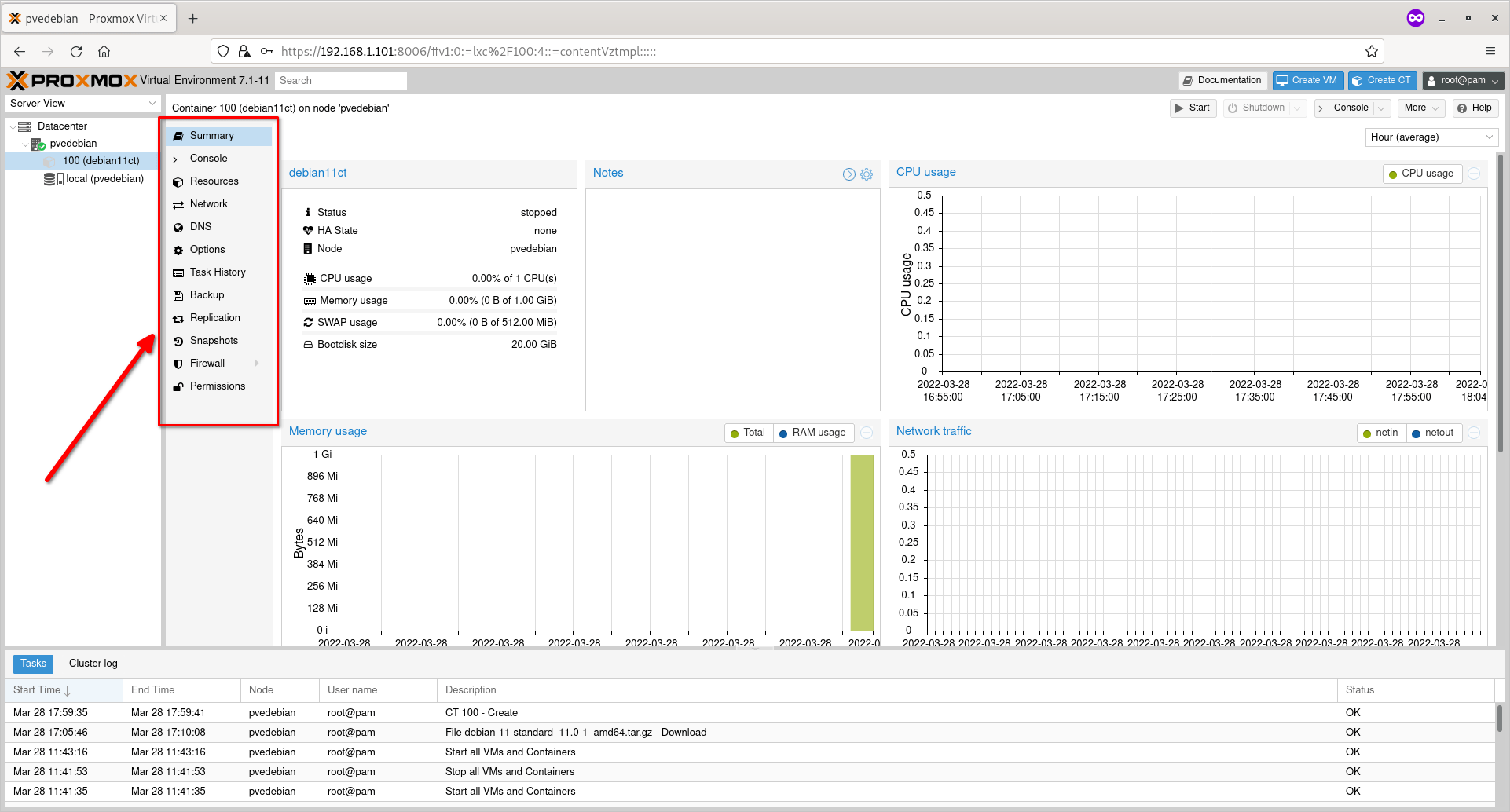Click the Create CT button
The height and width of the screenshot is (812, 1510).
[x=1382, y=81]
